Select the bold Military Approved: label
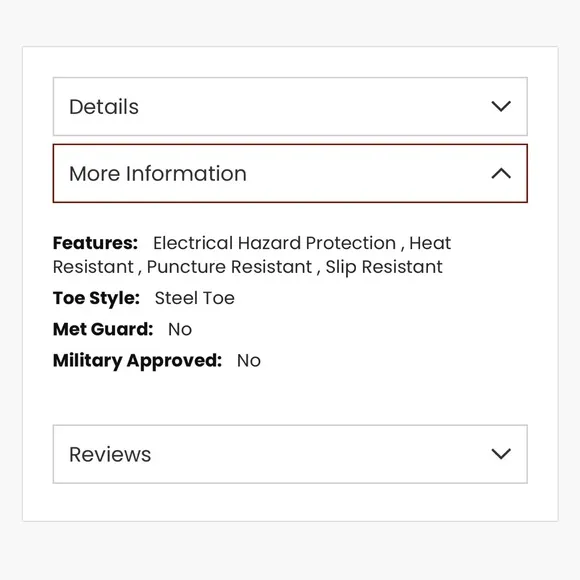This screenshot has height=580, width=580. [138, 361]
